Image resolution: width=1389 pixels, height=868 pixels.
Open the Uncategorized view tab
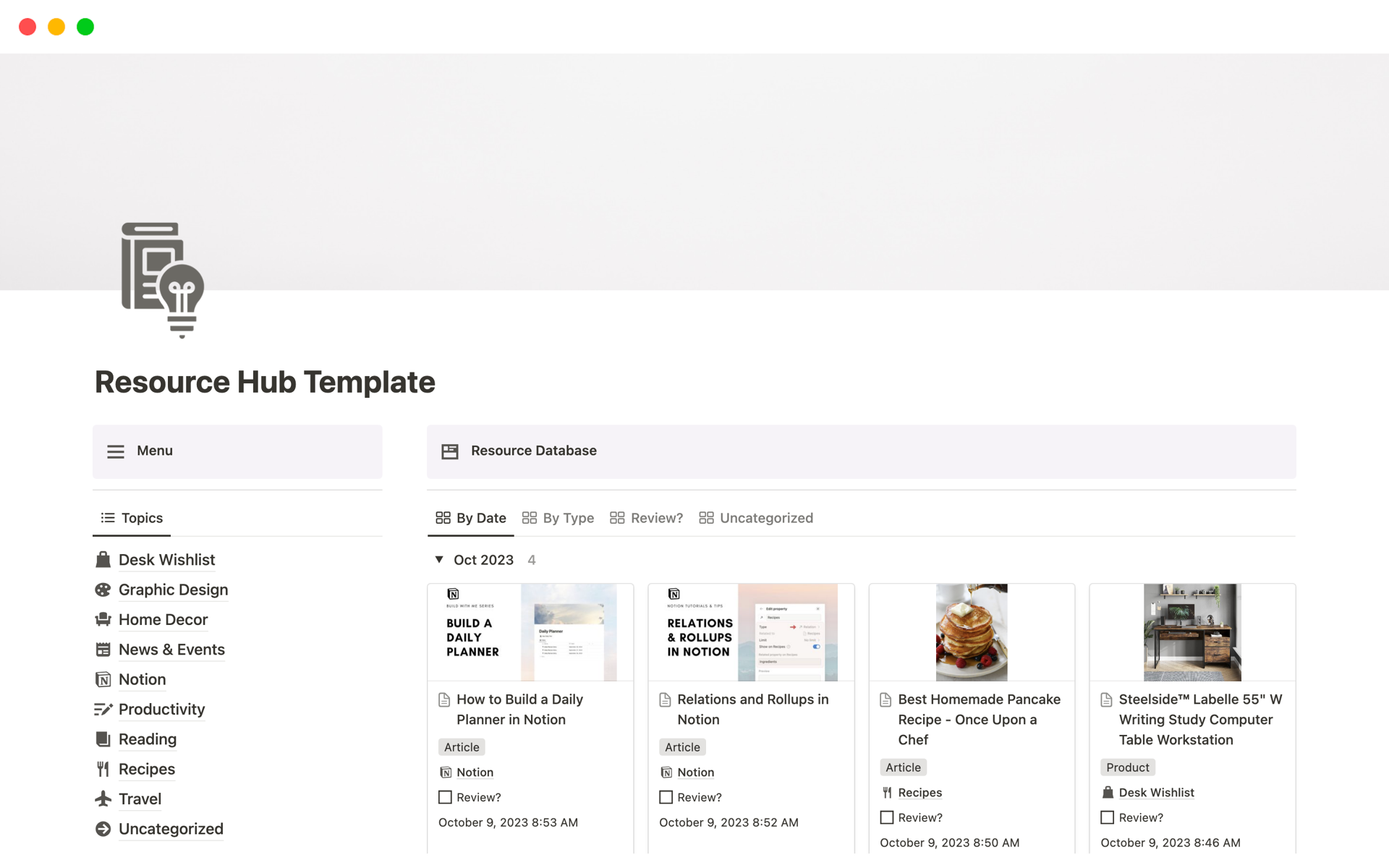(x=756, y=518)
